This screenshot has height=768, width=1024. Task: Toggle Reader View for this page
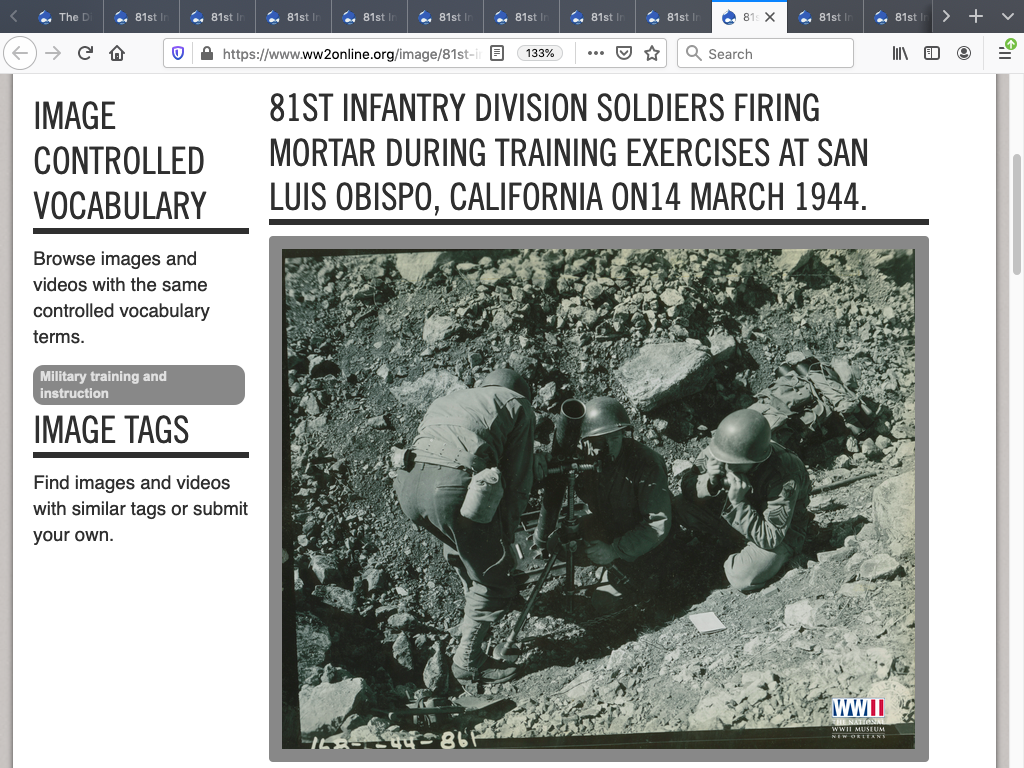pos(497,54)
